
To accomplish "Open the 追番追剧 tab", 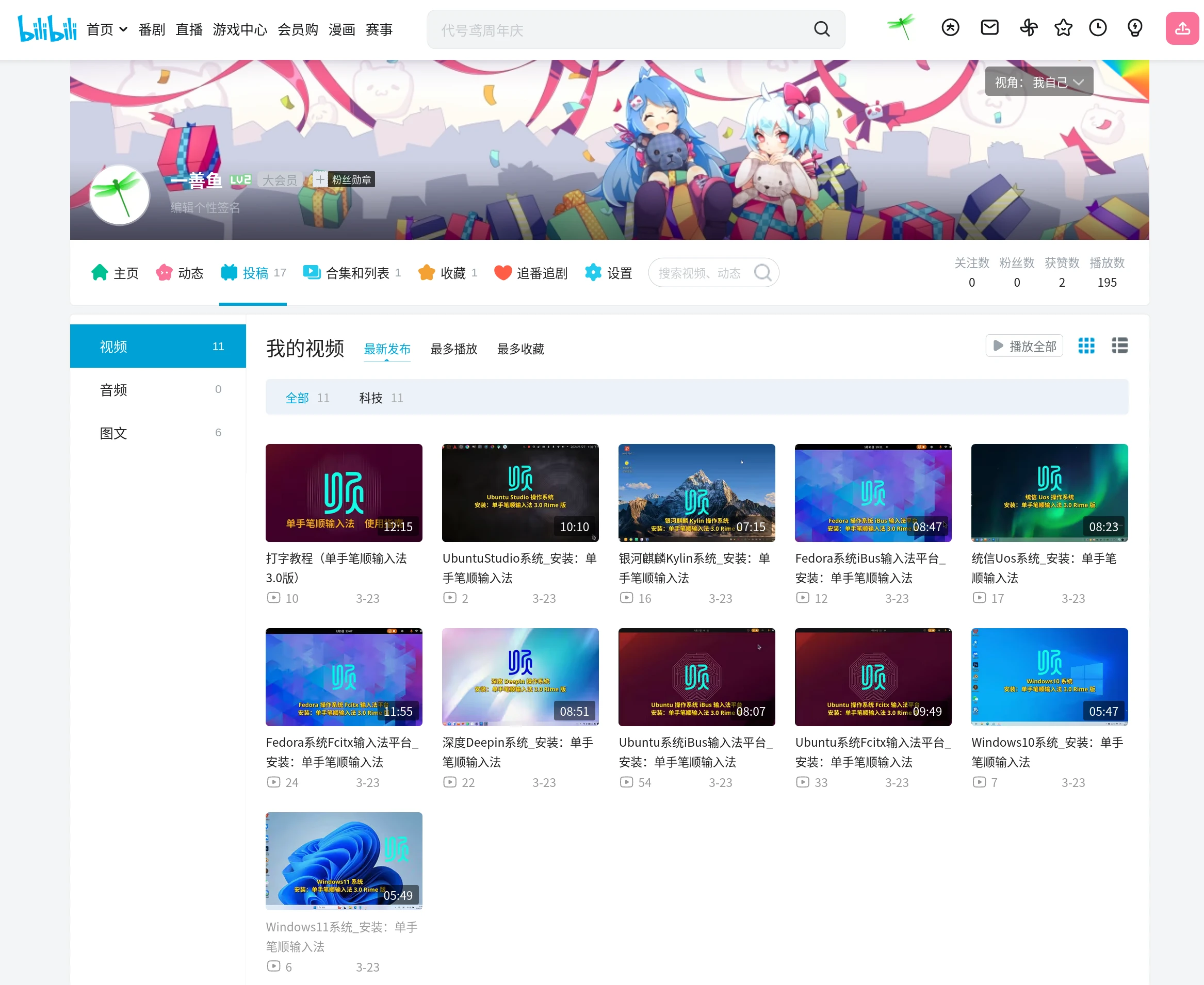I will (x=531, y=273).
